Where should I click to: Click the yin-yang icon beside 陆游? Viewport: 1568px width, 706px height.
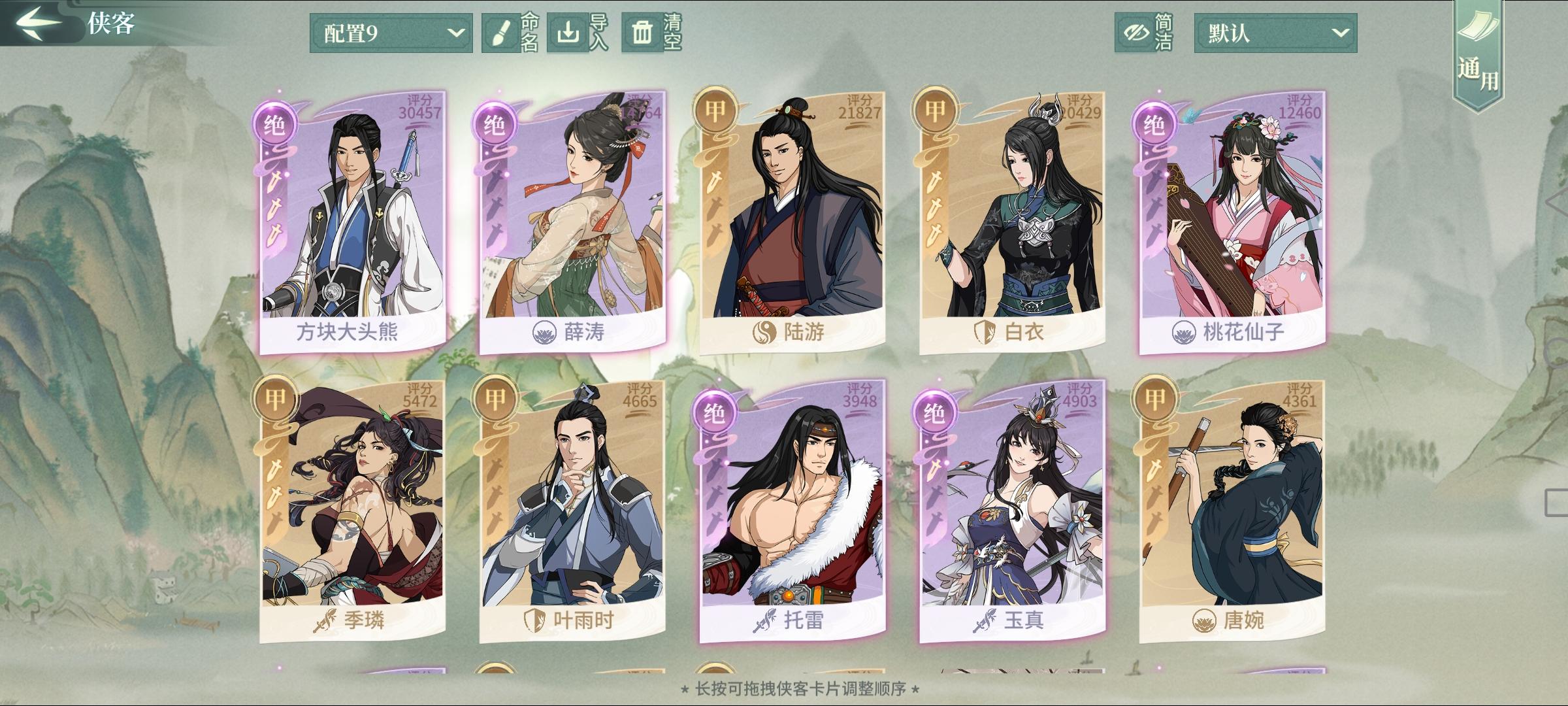[x=763, y=333]
